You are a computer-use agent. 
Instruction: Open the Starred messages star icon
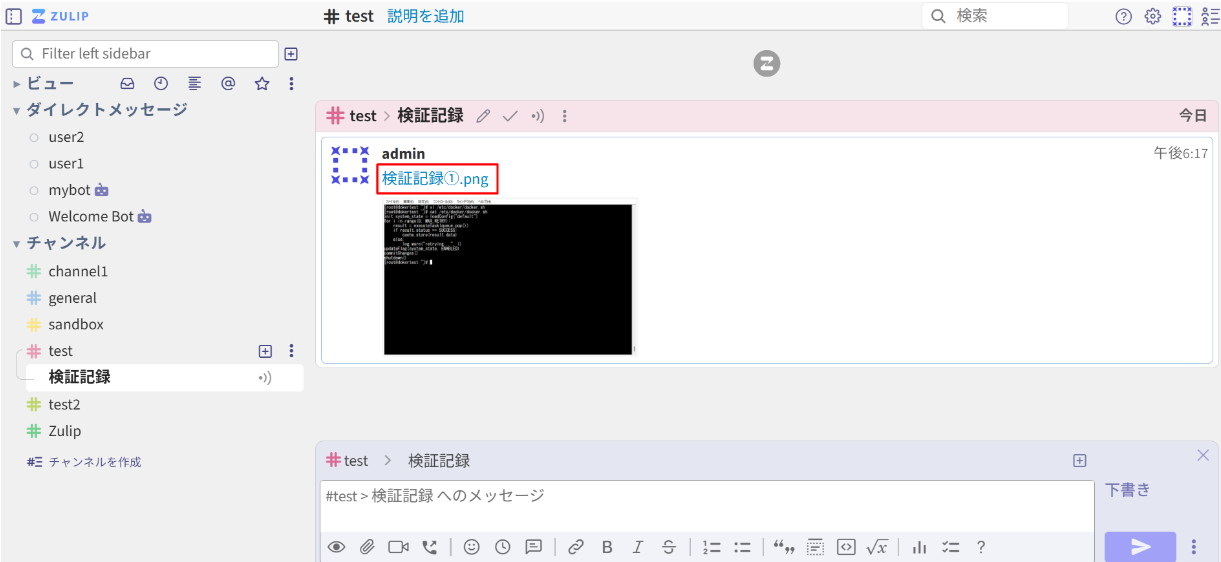coord(262,84)
